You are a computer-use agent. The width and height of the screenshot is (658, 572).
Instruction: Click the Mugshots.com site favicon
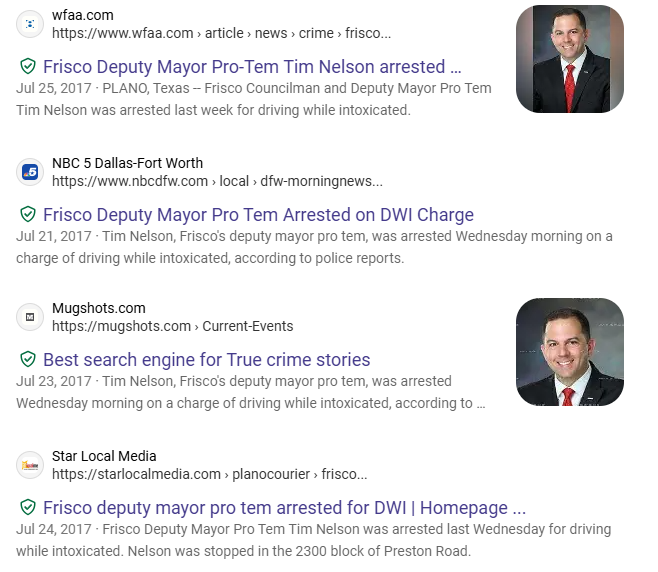coord(30,317)
